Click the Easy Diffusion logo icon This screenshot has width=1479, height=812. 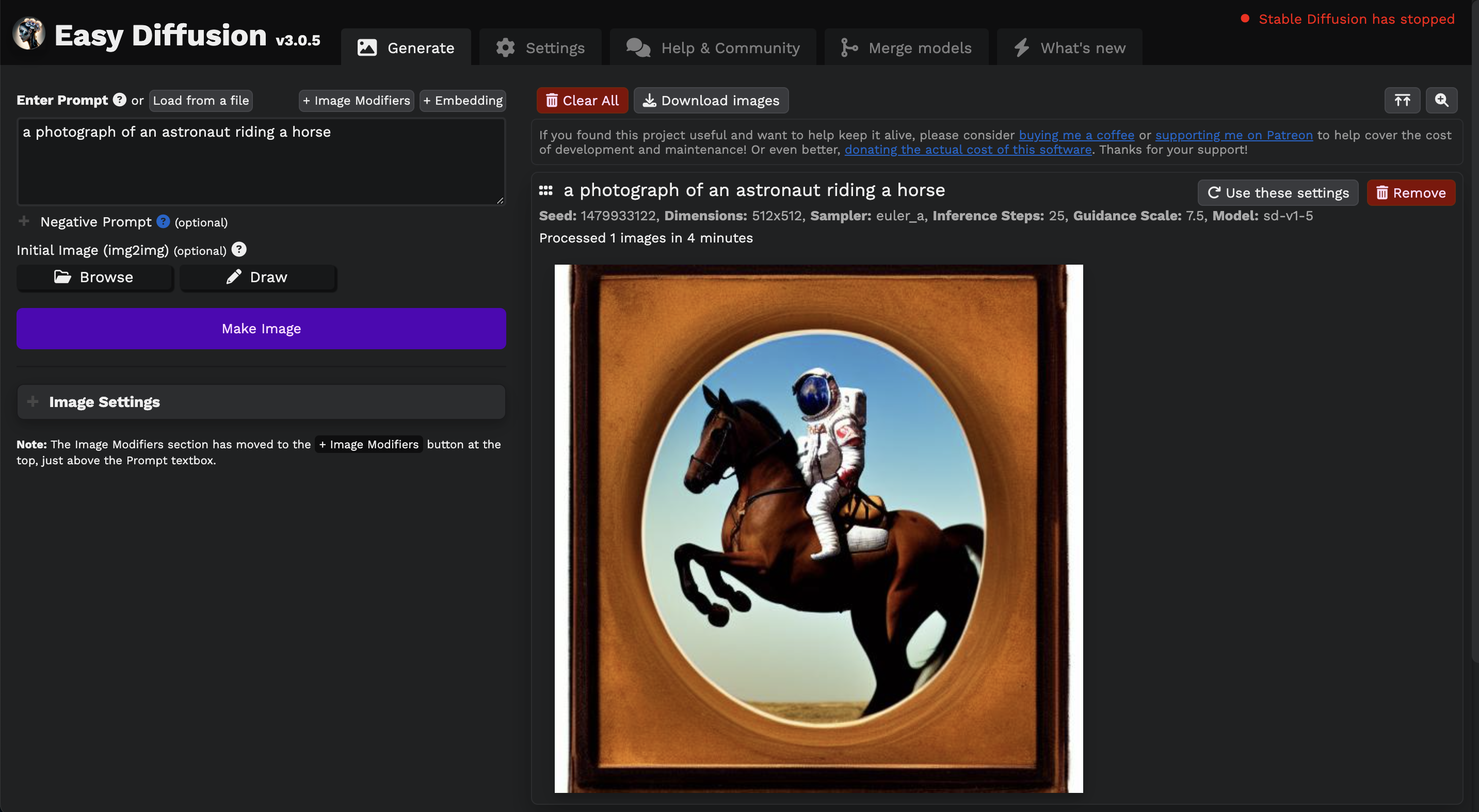pos(29,34)
